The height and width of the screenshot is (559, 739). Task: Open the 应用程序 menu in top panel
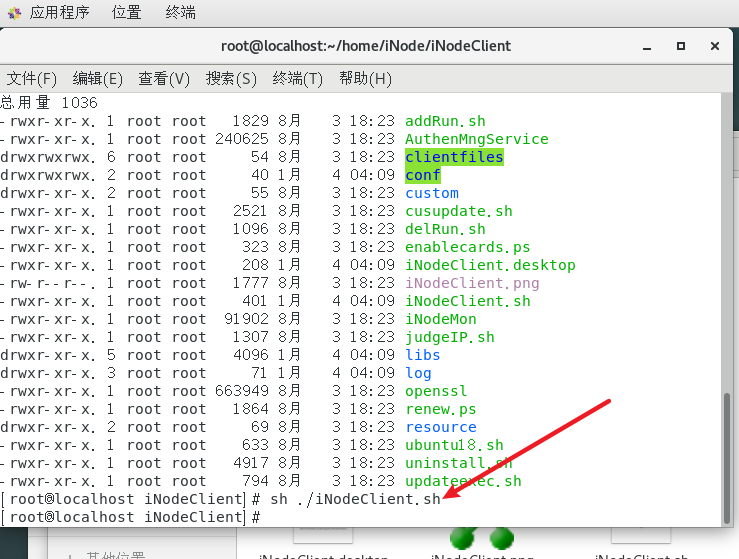59,12
